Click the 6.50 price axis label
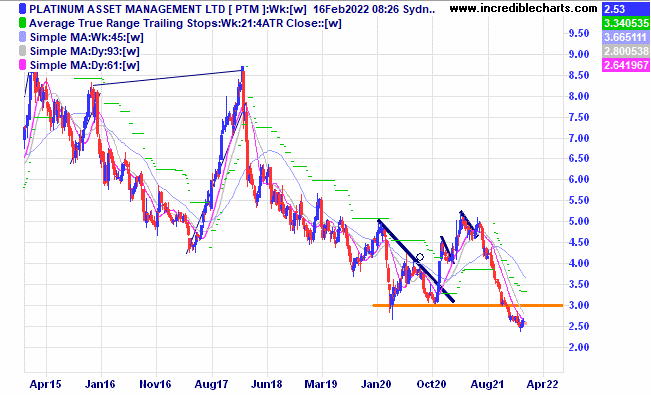Screen dimensions: 651x395 click(x=579, y=158)
